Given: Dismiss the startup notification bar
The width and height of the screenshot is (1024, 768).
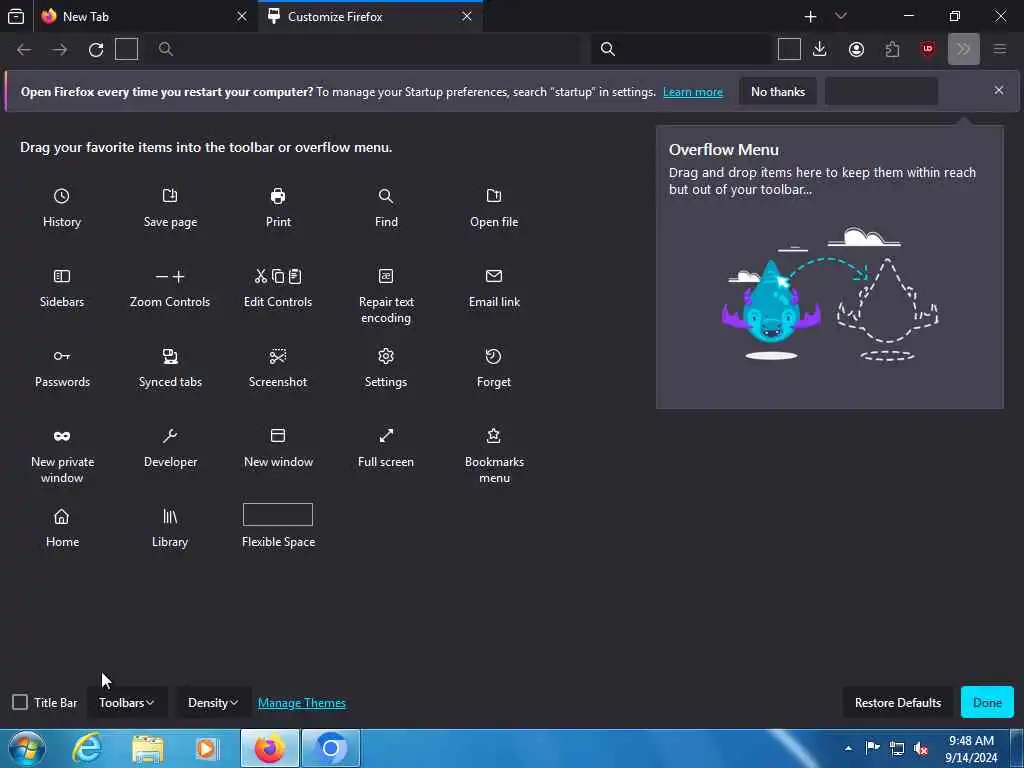Looking at the screenshot, I should (x=999, y=90).
